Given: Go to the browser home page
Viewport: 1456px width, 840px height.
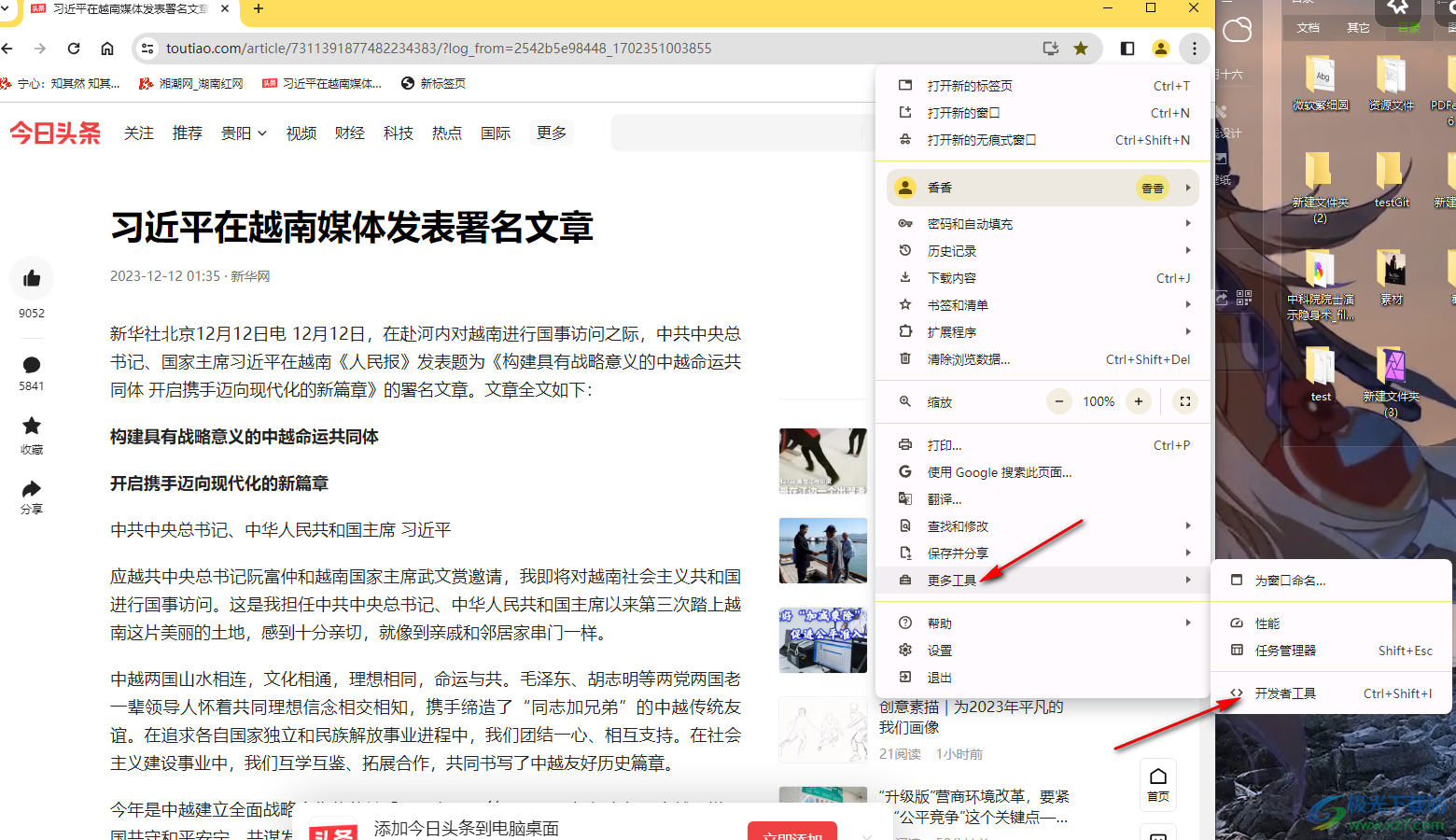Looking at the screenshot, I should [x=107, y=49].
